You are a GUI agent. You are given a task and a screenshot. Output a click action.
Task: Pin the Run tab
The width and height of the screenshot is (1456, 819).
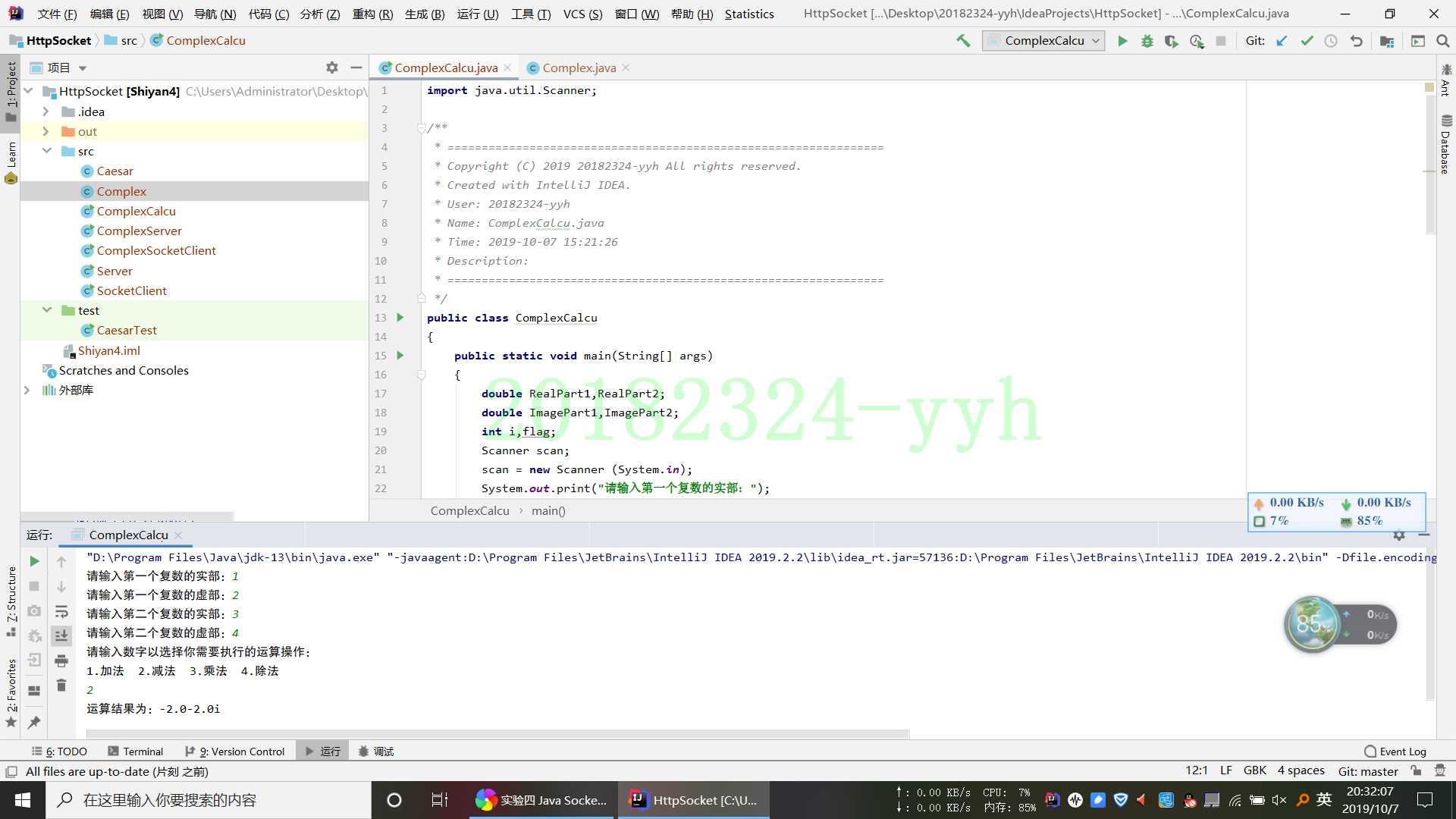[34, 723]
